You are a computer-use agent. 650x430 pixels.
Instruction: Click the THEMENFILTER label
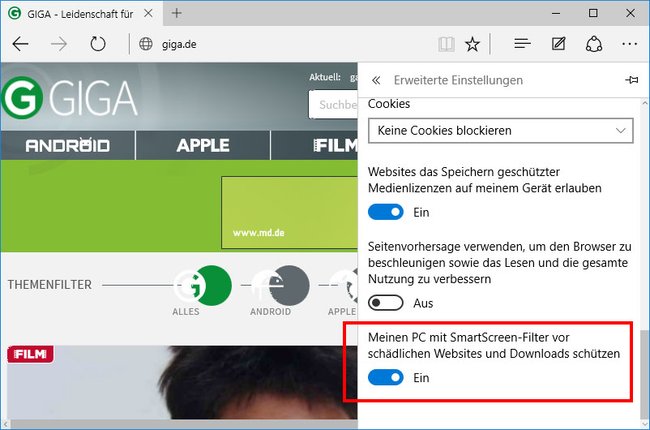[50, 285]
